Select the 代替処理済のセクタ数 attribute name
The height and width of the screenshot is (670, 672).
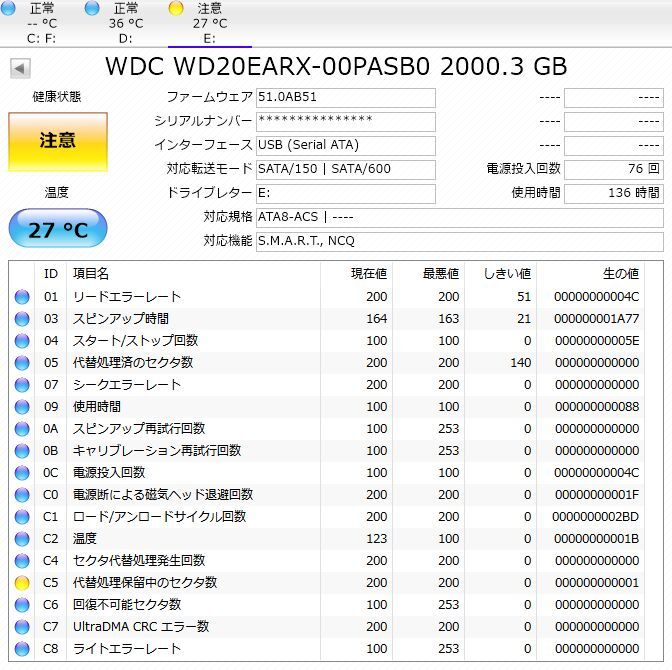[133, 363]
